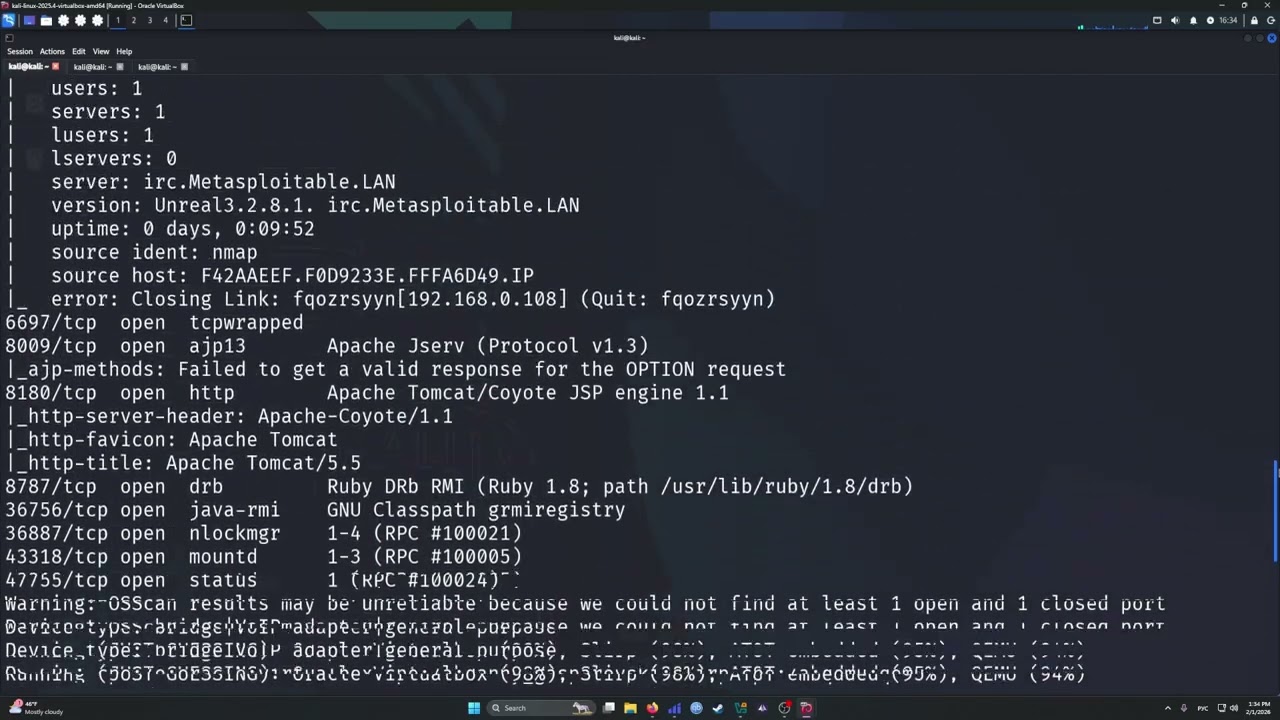Viewport: 1280px width, 720px height.
Task: Lock the Kali screen with padlock icon
Action: tap(1254, 20)
